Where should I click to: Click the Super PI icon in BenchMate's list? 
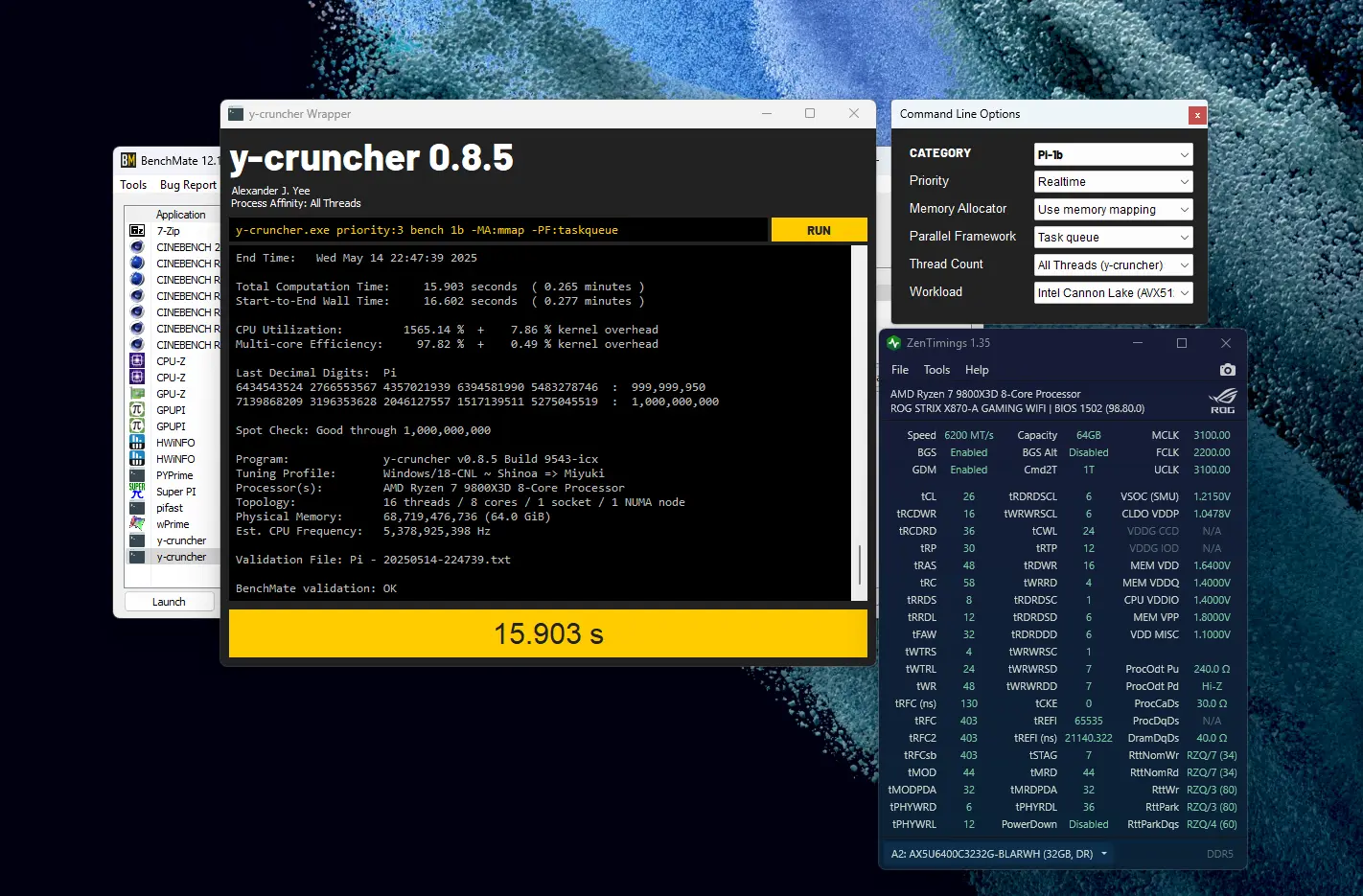tap(137, 492)
